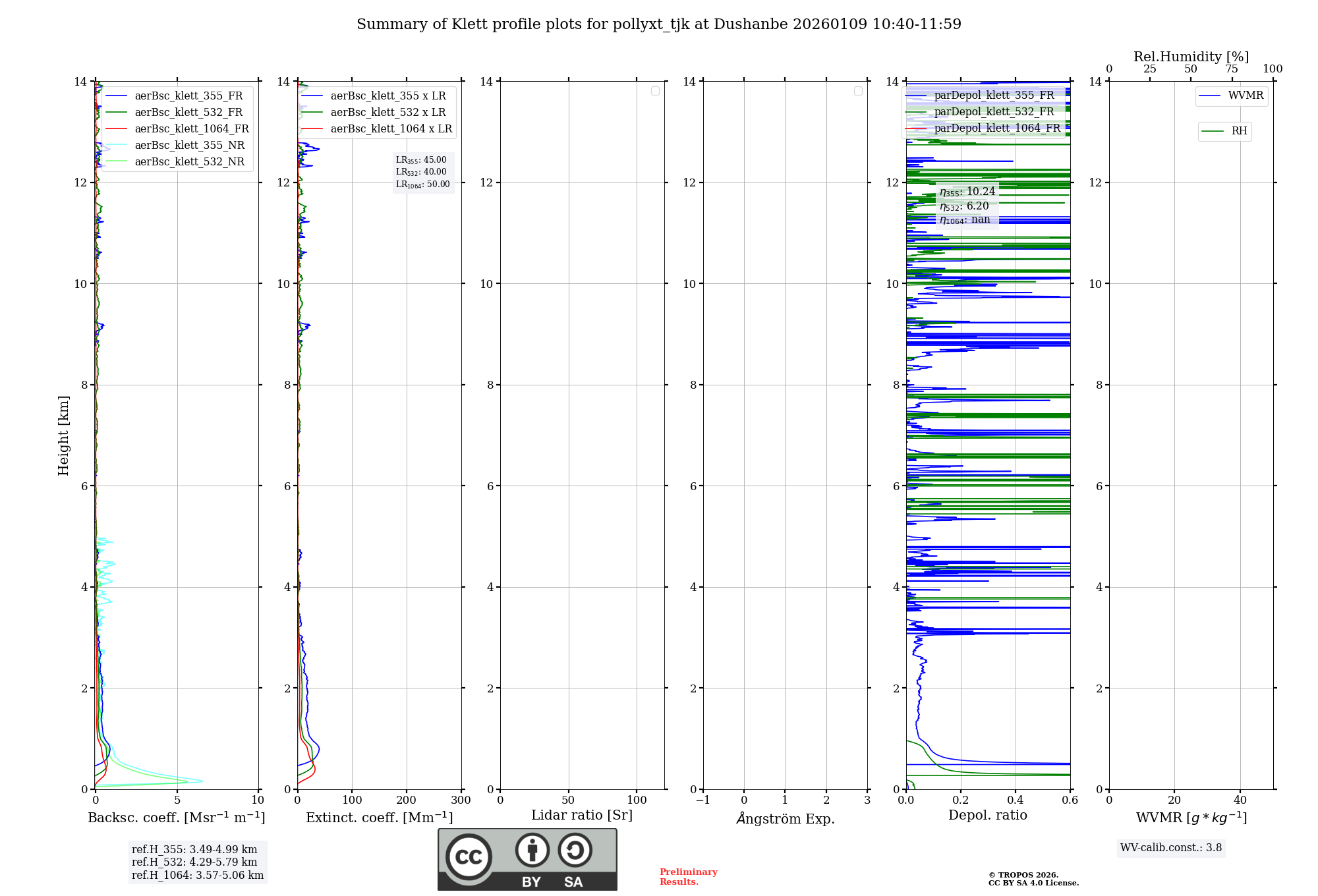Select the aerBsc_klett_532_NR legend item
1318x896 pixels.
pyautogui.click(x=189, y=161)
